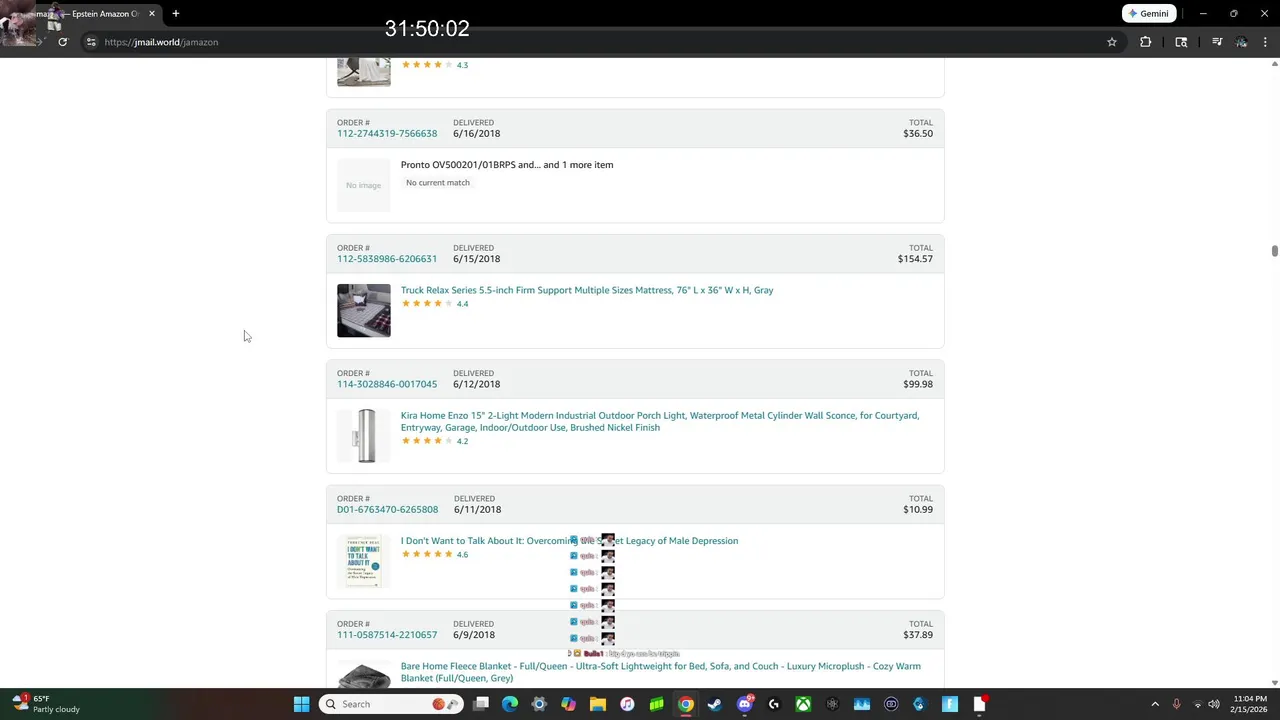1280x720 pixels.
Task: Click the Truck Relax mattress thumbnail
Action: pyautogui.click(x=364, y=310)
